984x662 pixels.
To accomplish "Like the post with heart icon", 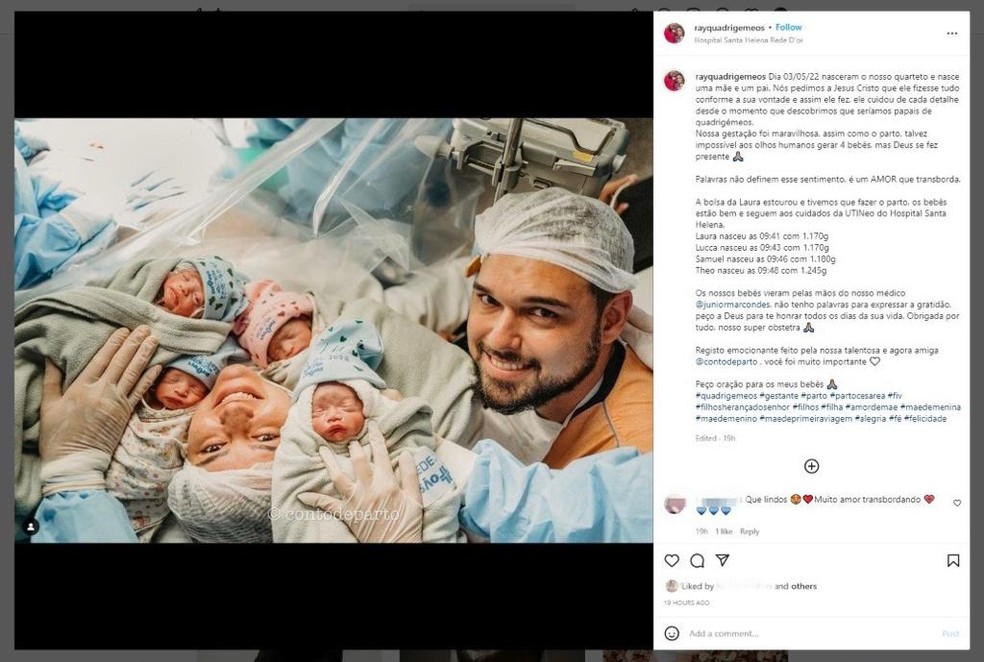I will [x=671, y=560].
